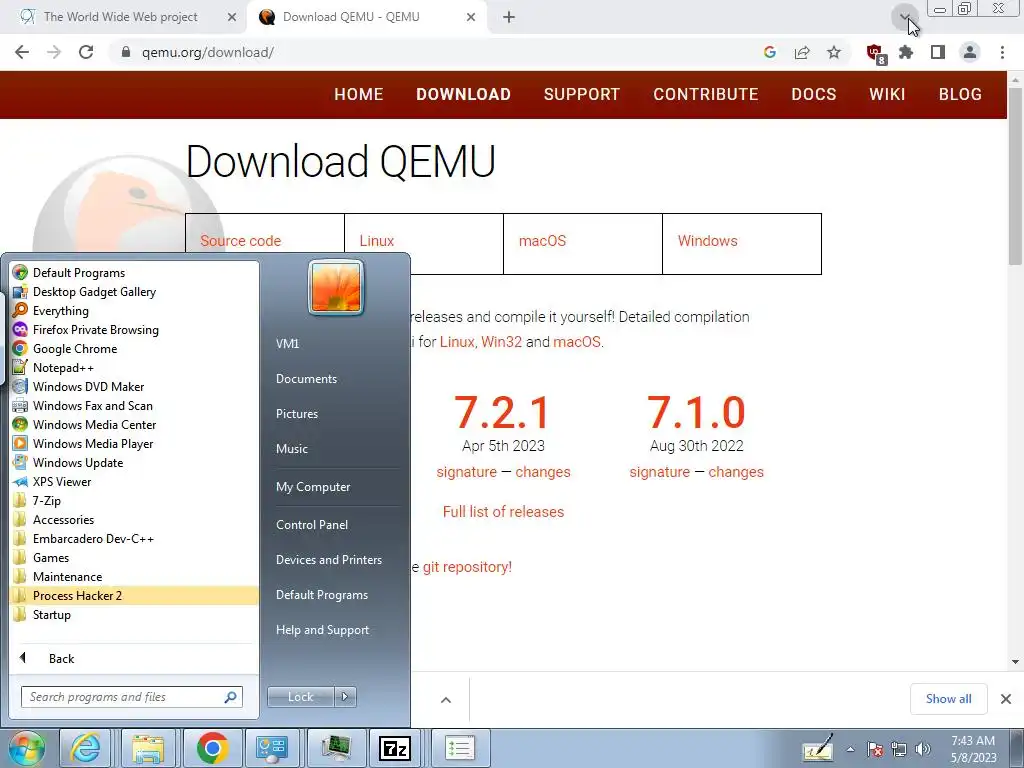
Task: Open the Chrome extensions puzzle icon
Action: [906, 52]
